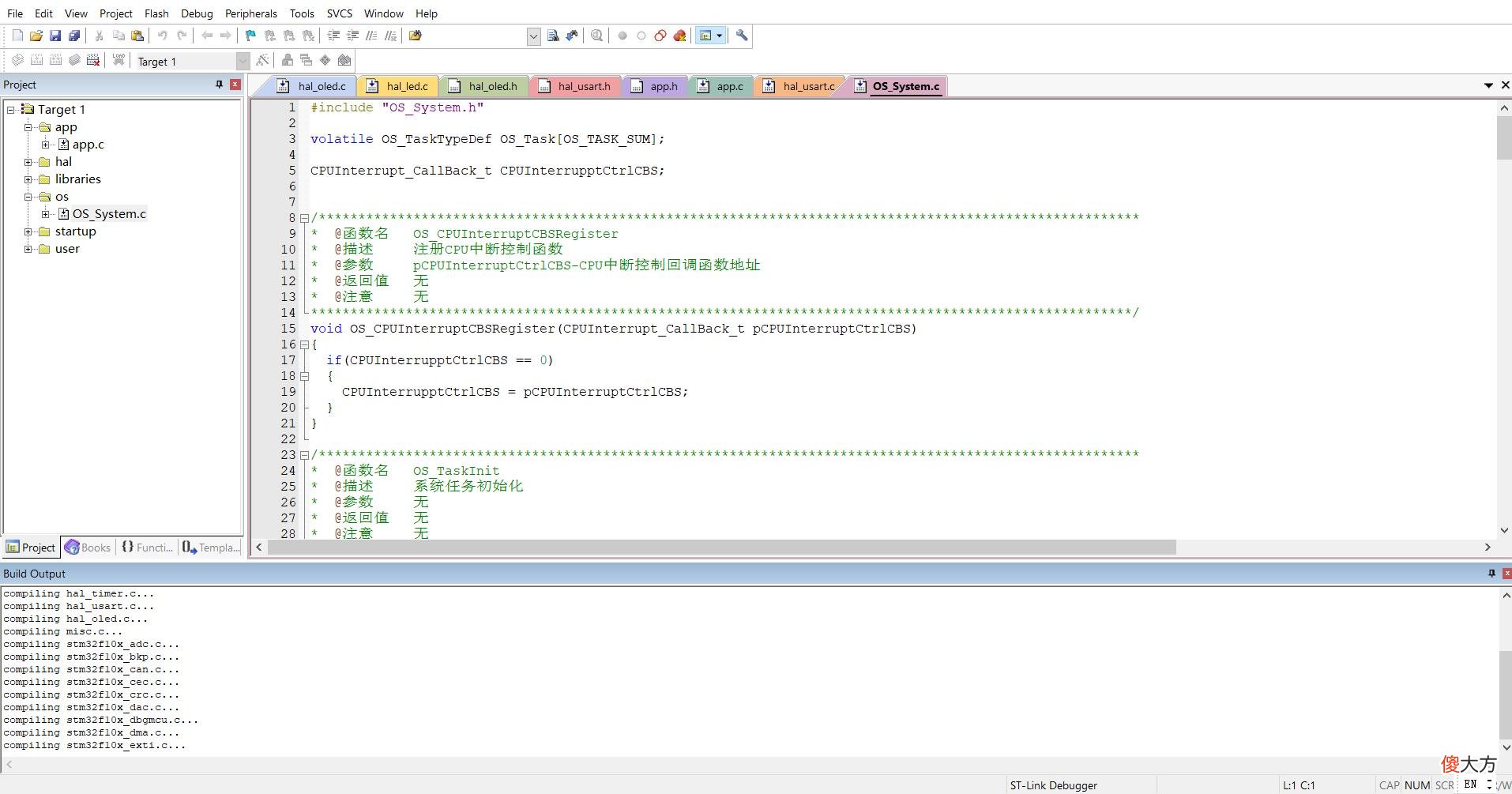Comment out the selected lines
This screenshot has width=1512, height=794.
point(371,36)
